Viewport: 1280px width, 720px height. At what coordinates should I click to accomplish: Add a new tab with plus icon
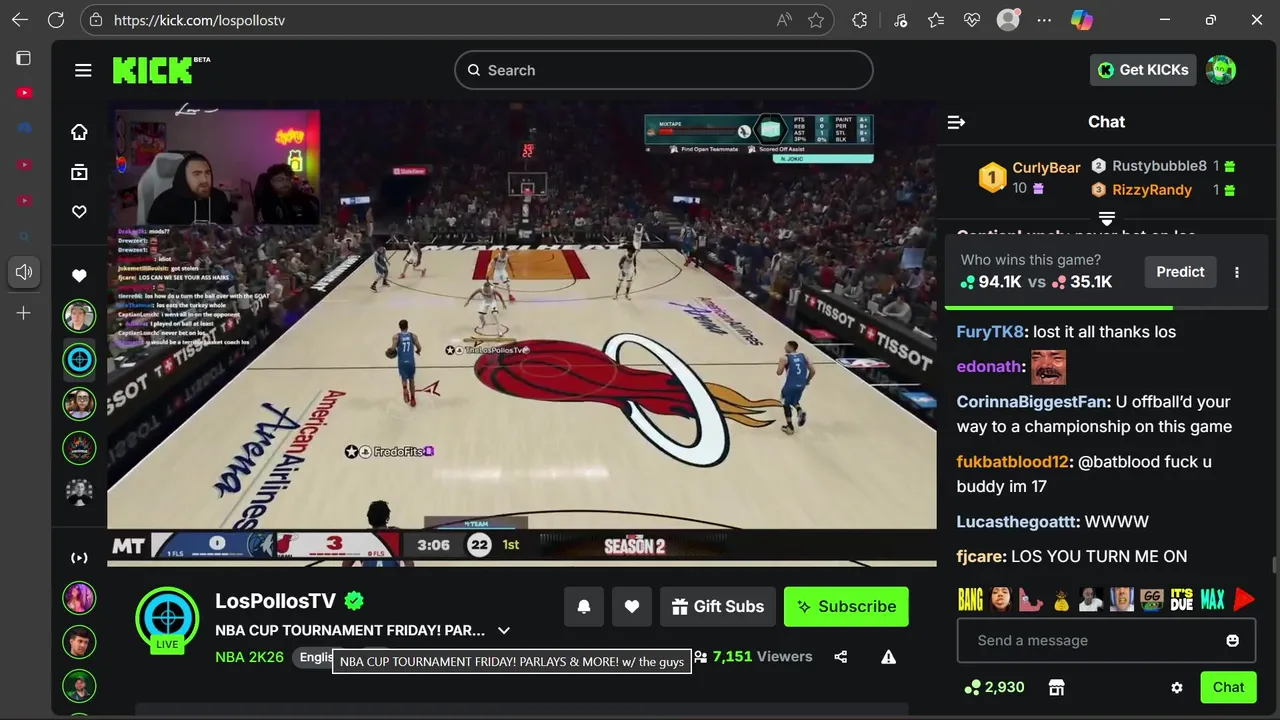23,313
